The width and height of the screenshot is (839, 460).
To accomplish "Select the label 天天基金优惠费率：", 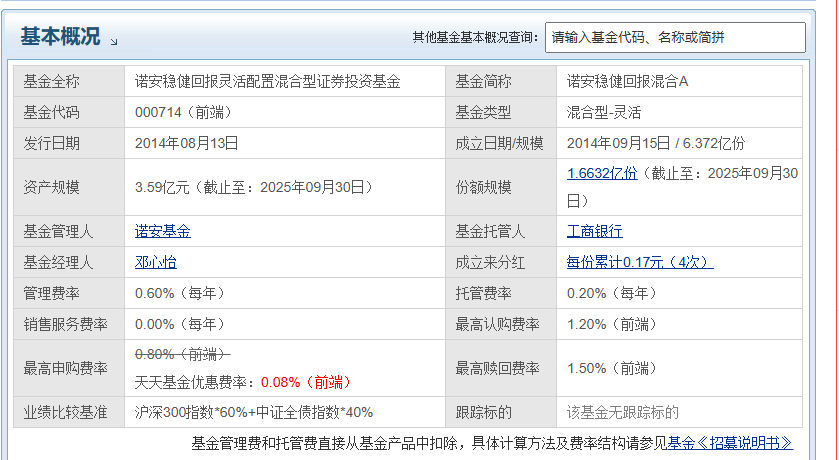I will 197,382.
